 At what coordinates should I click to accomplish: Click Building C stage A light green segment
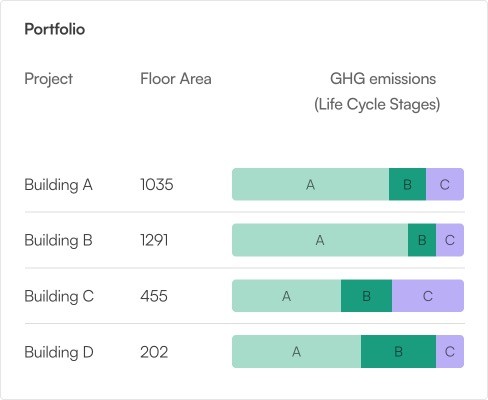(286, 296)
